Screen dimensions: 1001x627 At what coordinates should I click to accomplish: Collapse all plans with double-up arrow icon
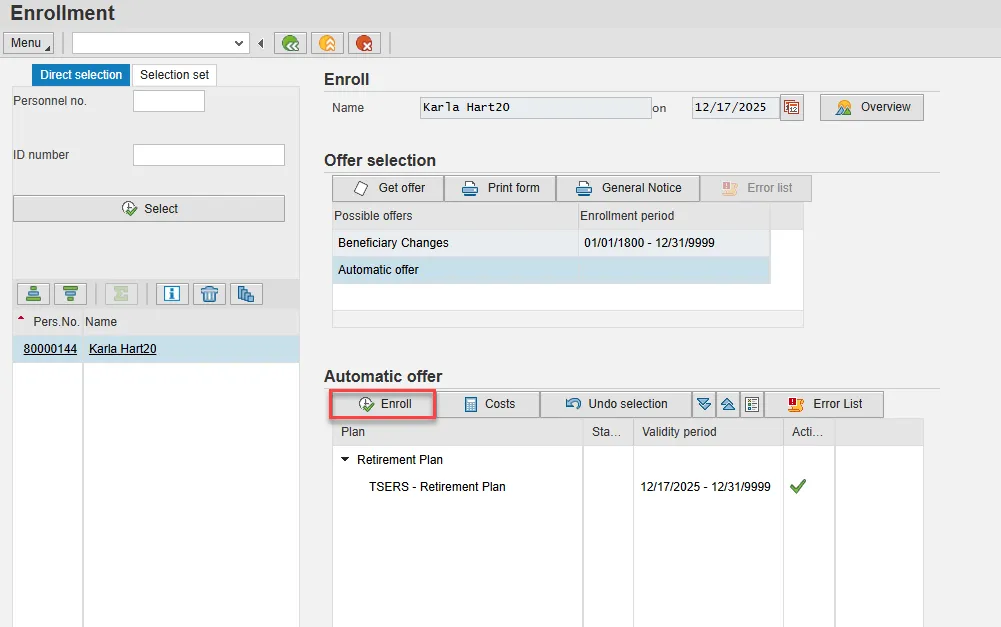click(x=728, y=404)
